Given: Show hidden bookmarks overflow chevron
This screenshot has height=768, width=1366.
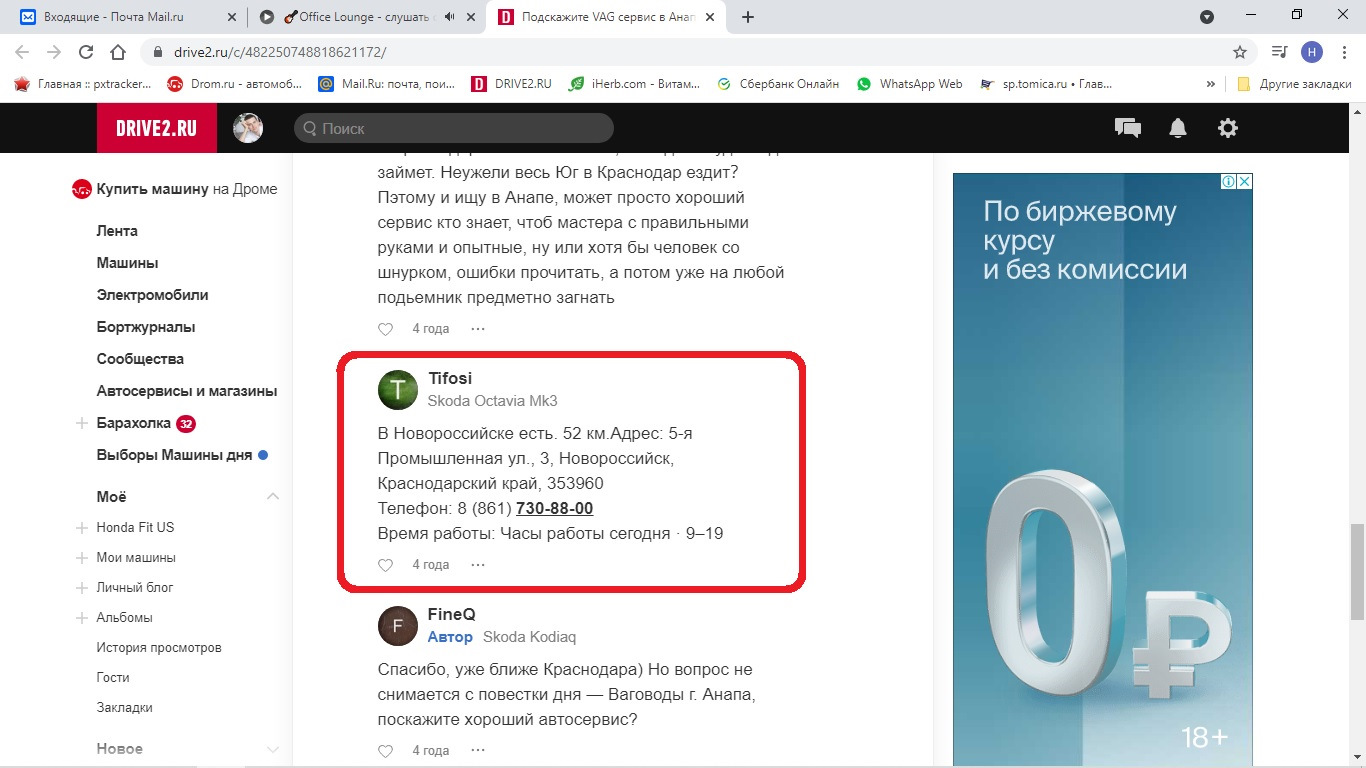Looking at the screenshot, I should [1211, 84].
